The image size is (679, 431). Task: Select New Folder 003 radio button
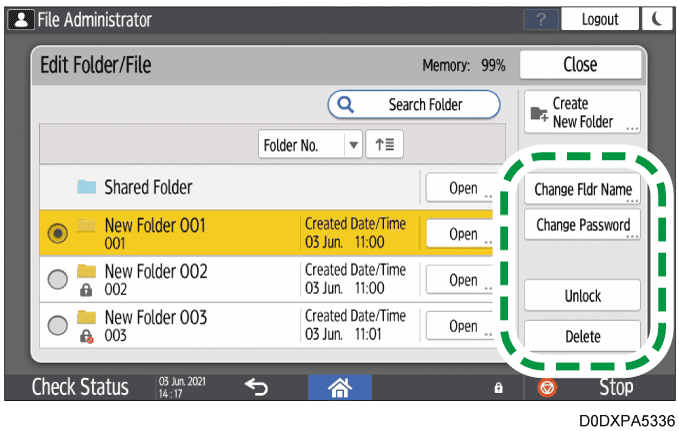(58, 326)
